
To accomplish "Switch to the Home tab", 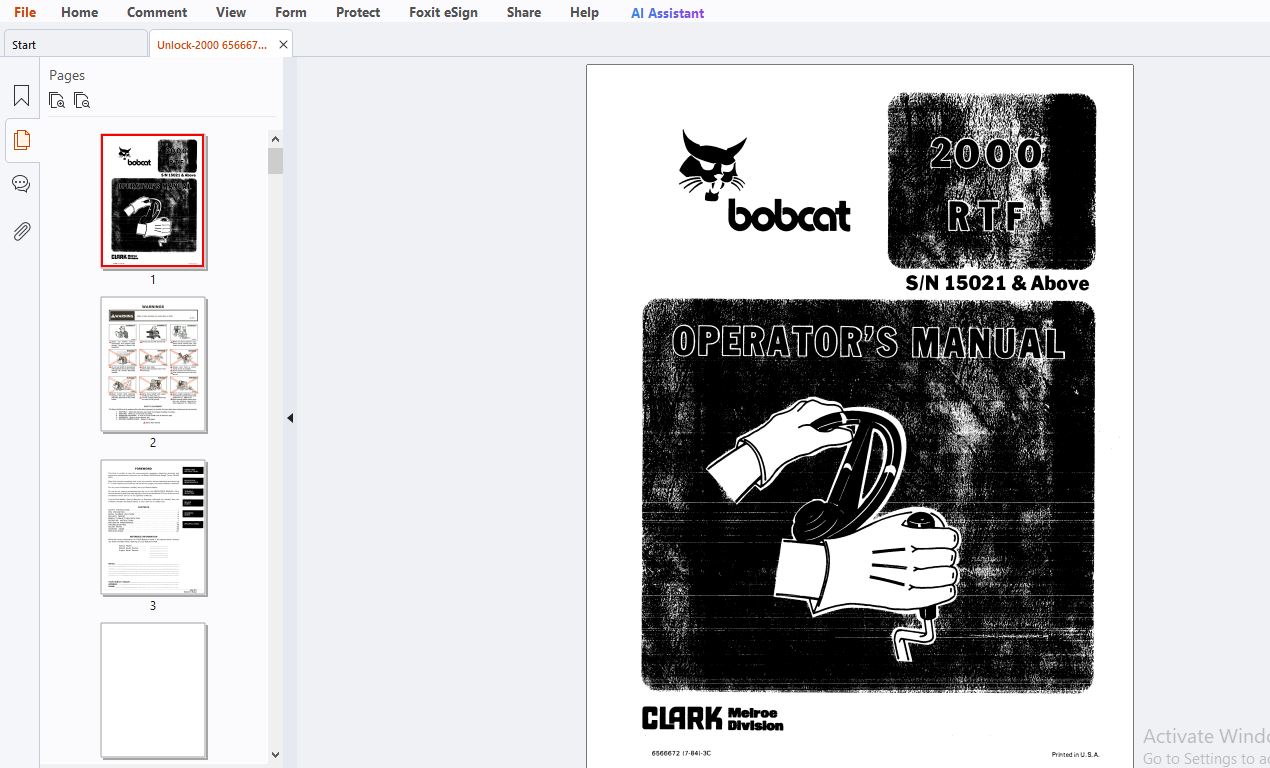I will point(79,12).
